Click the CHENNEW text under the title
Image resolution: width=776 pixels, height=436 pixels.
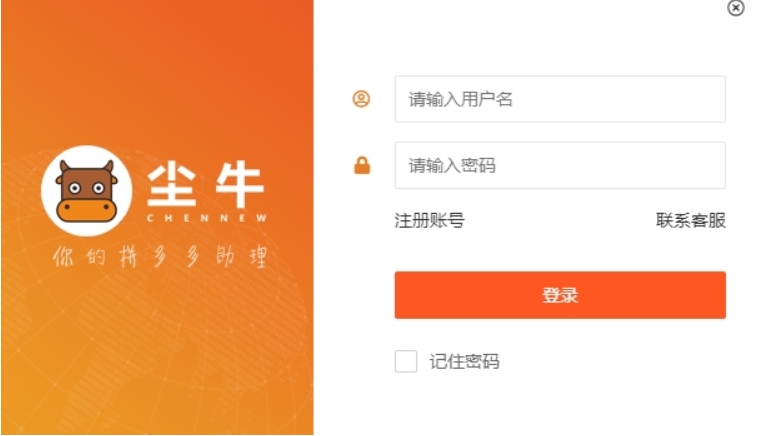[207, 218]
